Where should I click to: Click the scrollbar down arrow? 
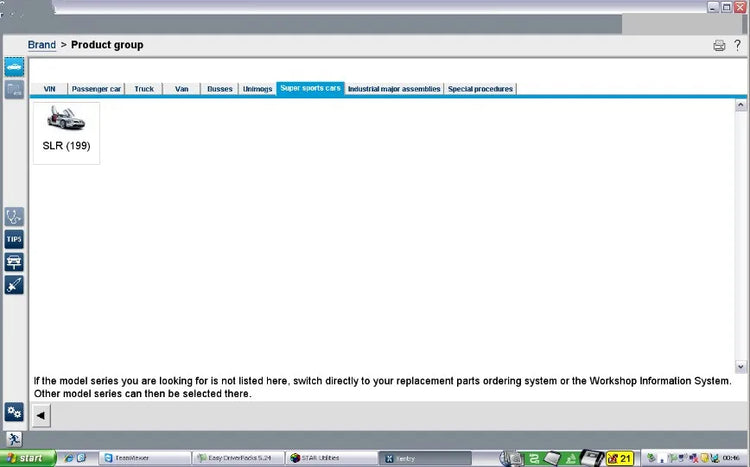click(741, 367)
